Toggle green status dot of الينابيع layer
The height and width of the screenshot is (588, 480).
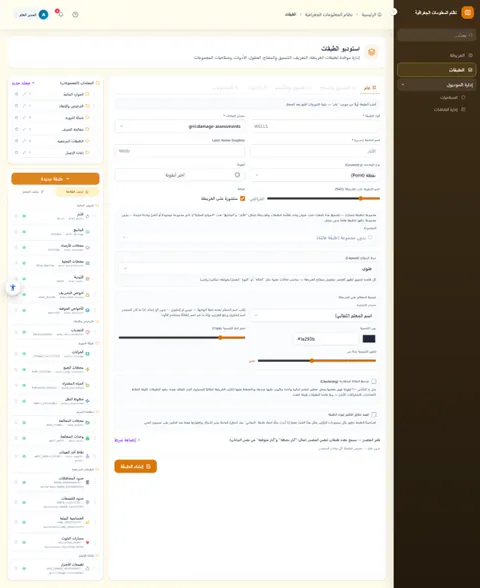24,232
